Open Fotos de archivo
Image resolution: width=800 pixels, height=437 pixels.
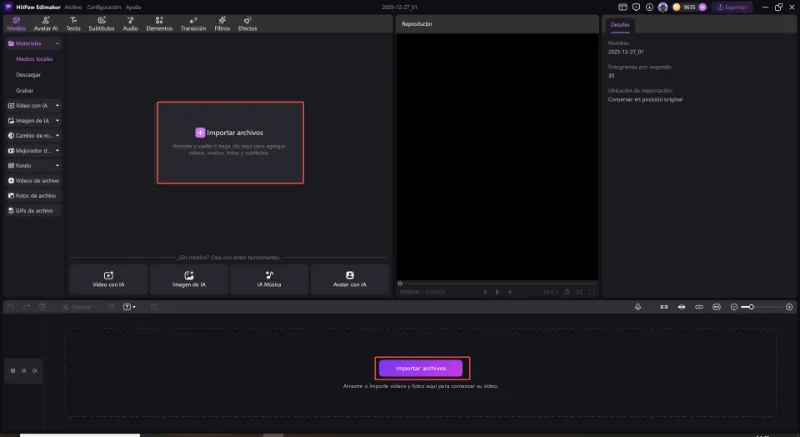click(34, 196)
